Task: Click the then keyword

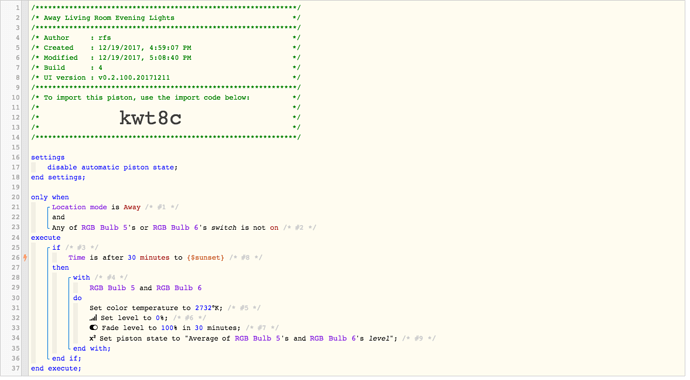Action: (60, 268)
